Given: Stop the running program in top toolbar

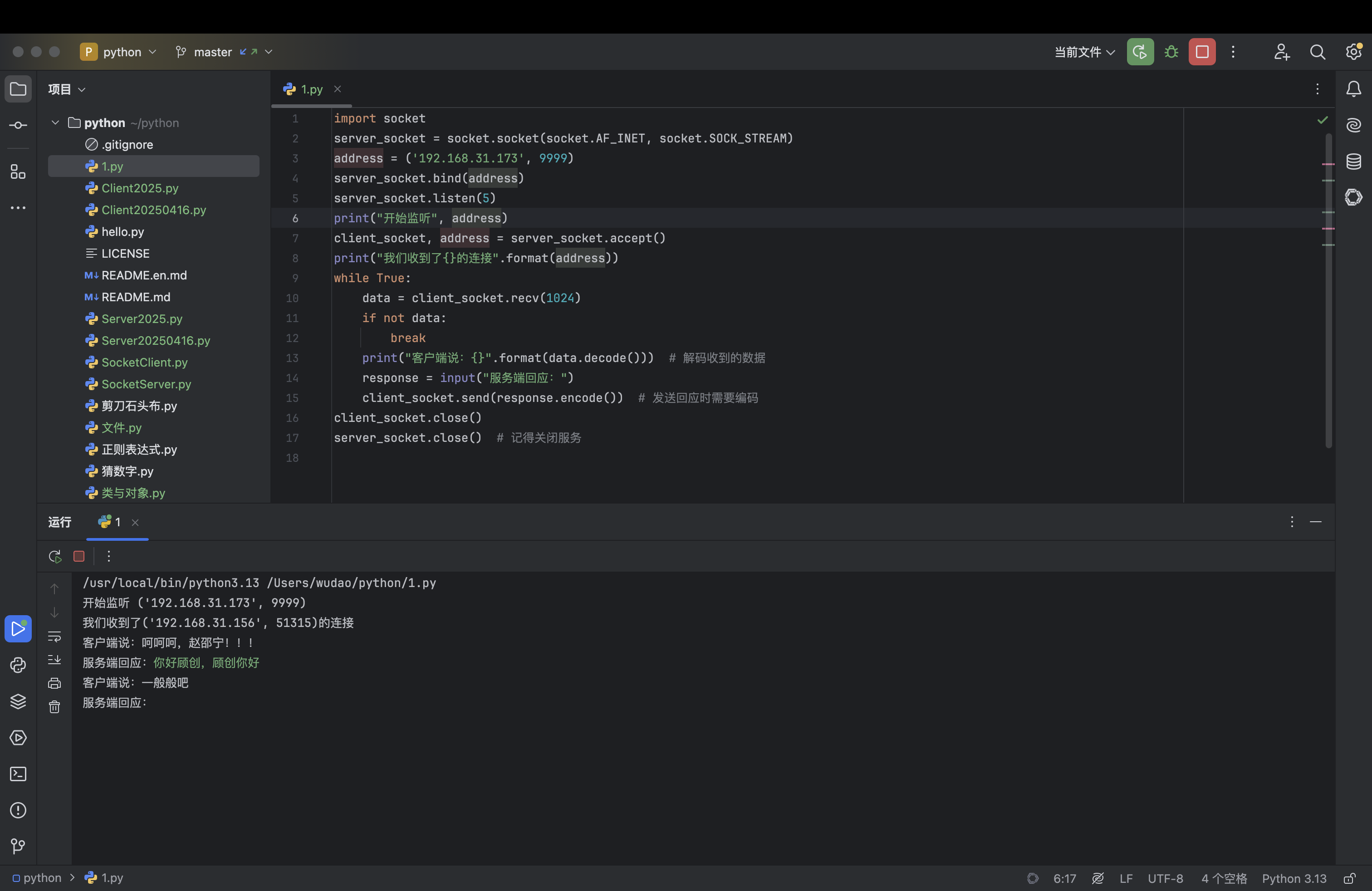Looking at the screenshot, I should point(1202,52).
